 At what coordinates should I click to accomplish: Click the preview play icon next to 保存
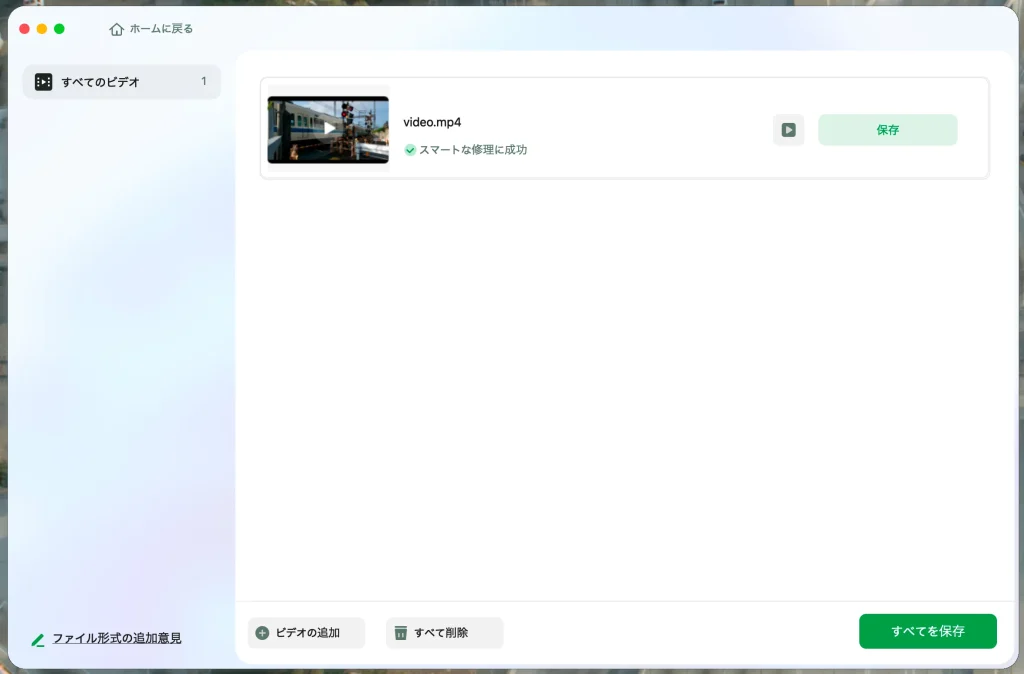pos(788,130)
